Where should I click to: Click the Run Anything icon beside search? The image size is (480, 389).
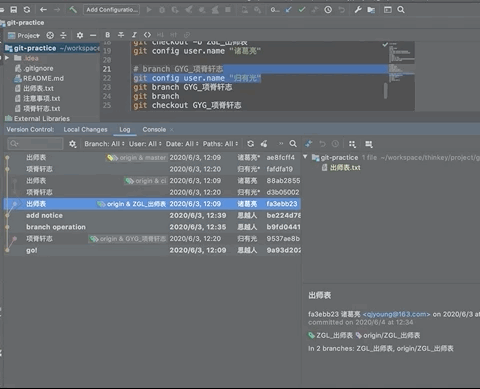[x=388, y=10]
